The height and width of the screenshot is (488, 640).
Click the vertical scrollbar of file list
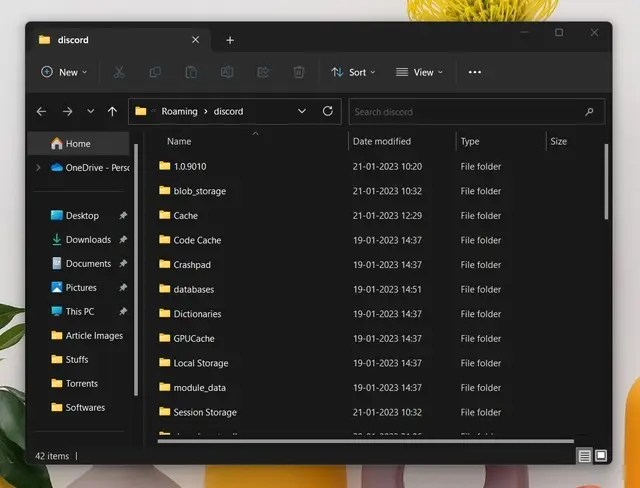[606, 182]
